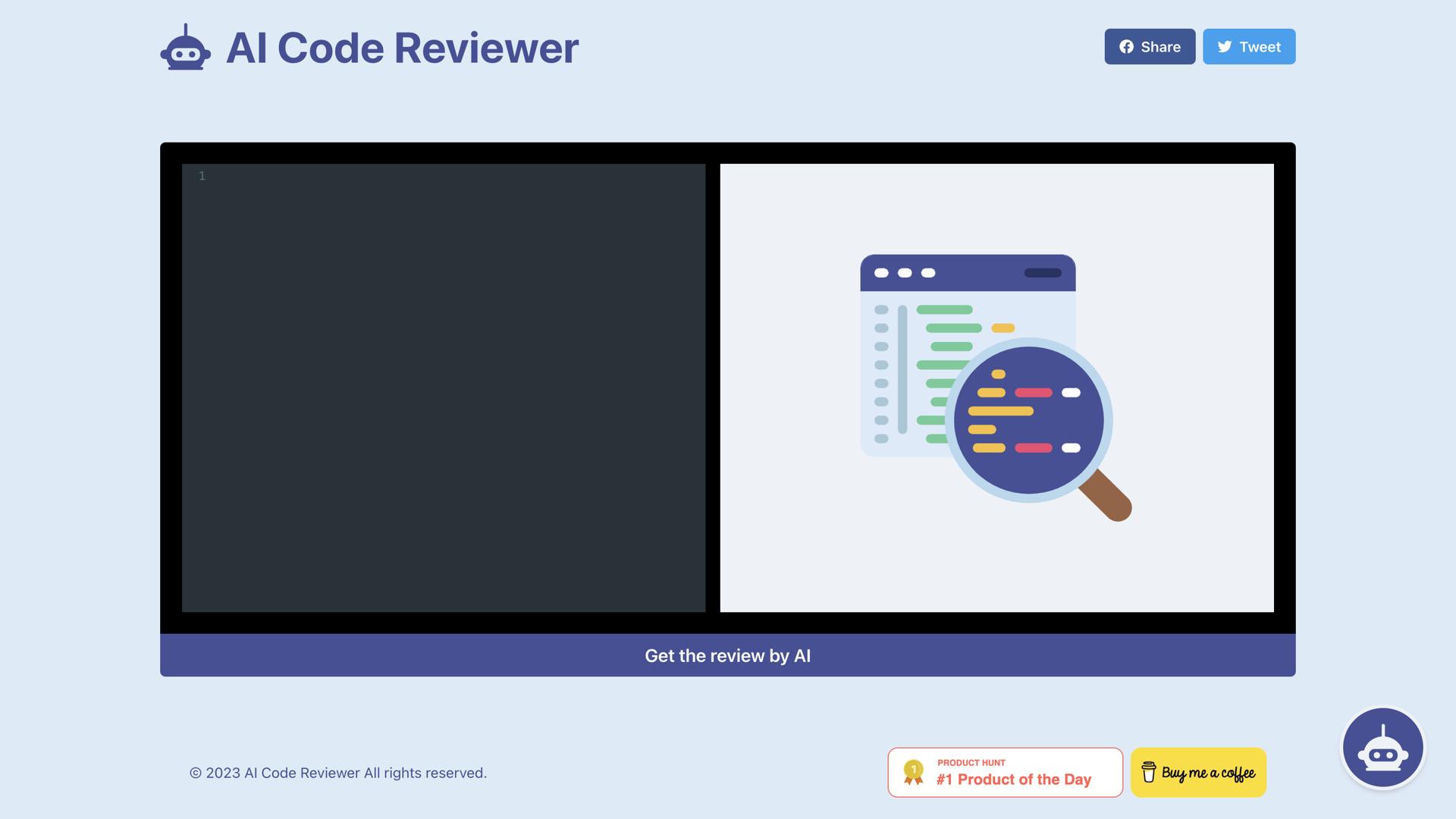
Task: Click the PRODUCT HUNT label text
Action: coord(970,762)
